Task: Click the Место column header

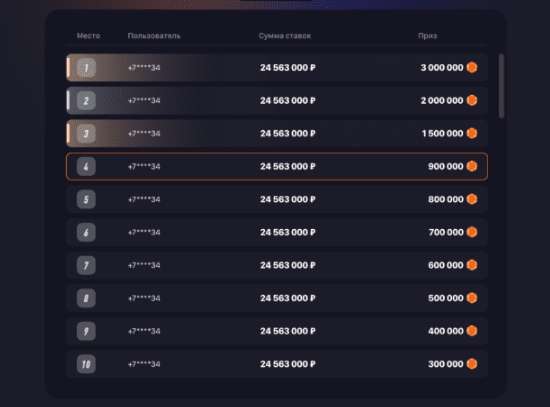Action: click(x=88, y=36)
